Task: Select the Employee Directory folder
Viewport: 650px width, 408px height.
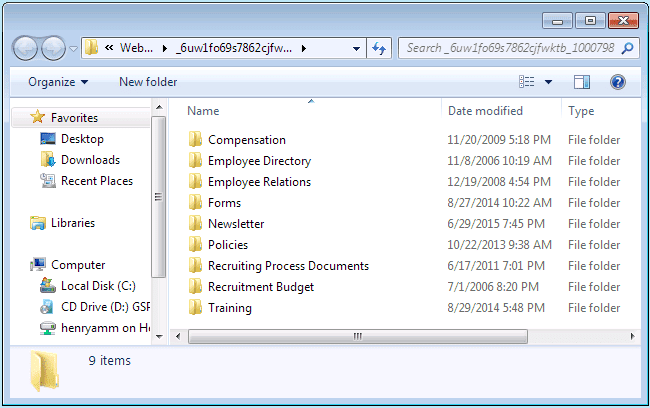Action: click(x=259, y=161)
